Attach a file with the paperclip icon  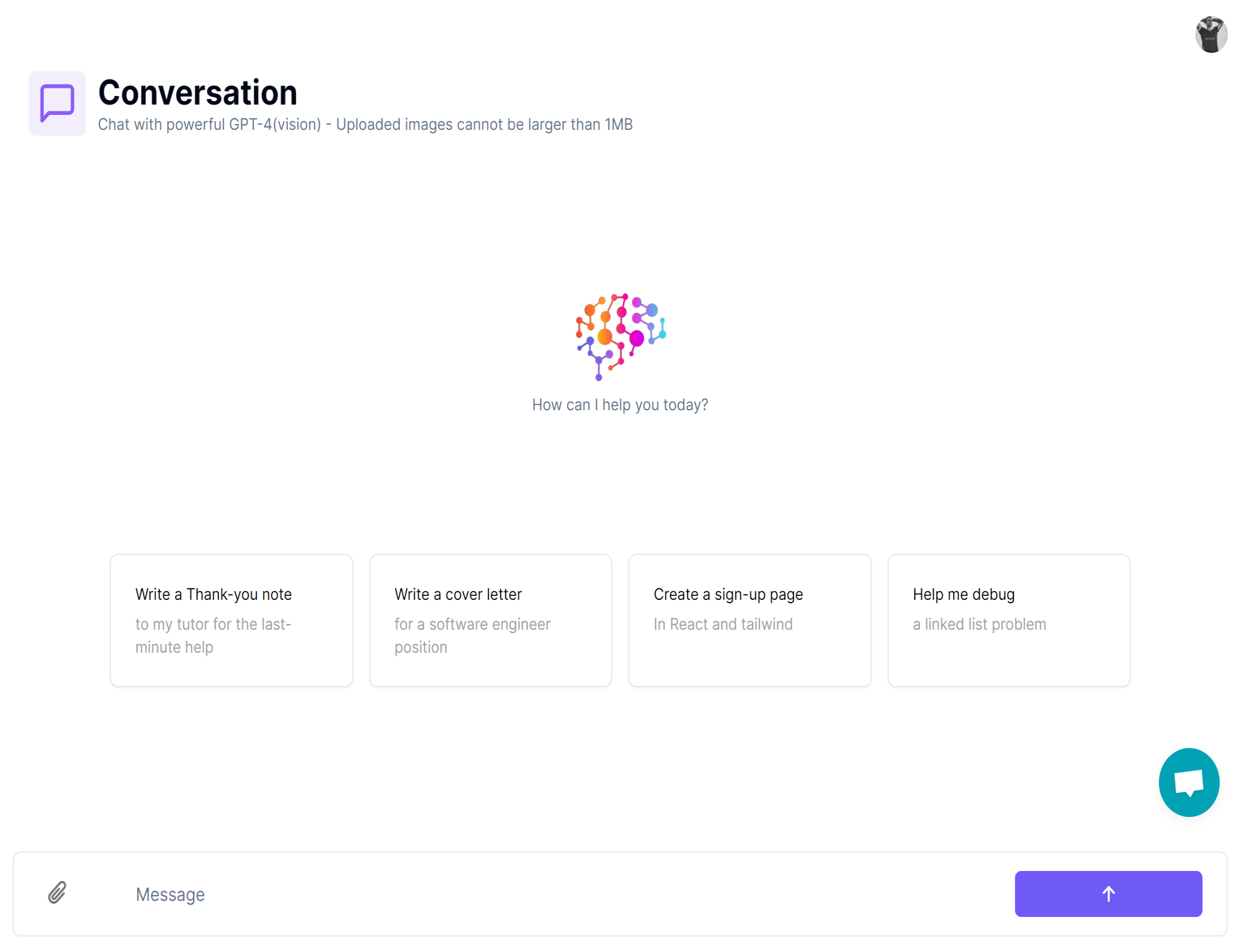(57, 892)
